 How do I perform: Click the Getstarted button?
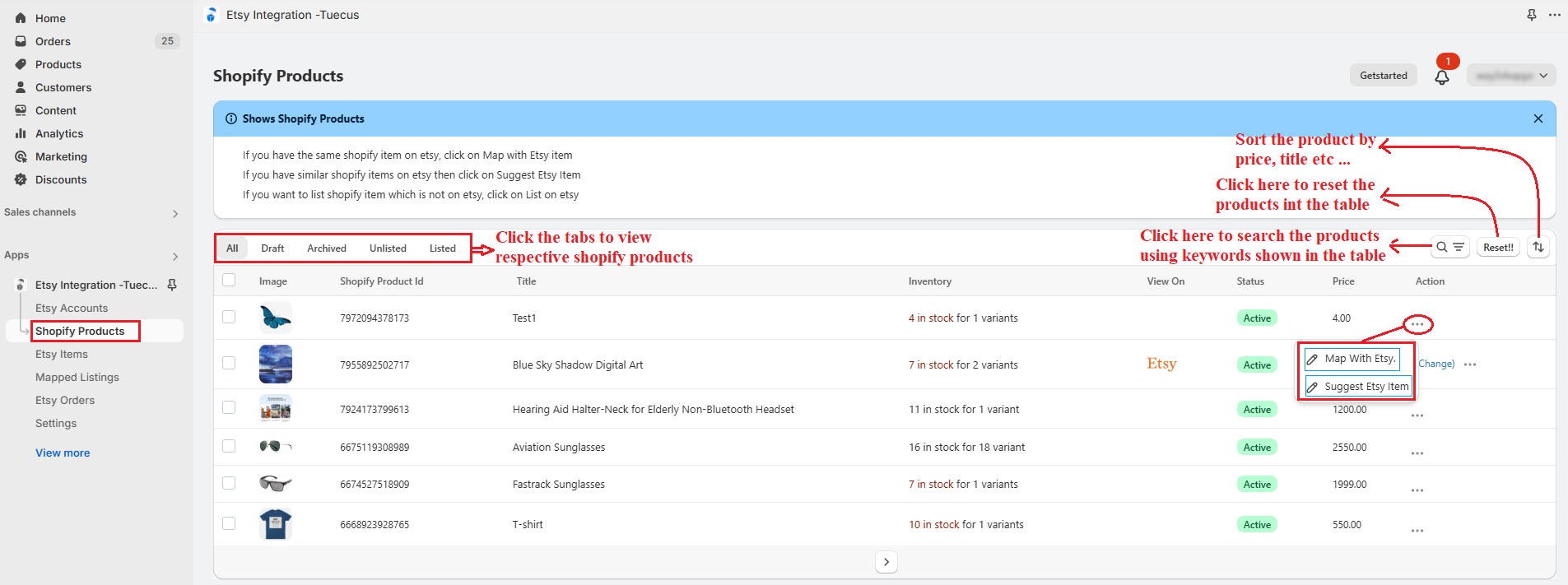pos(1384,76)
